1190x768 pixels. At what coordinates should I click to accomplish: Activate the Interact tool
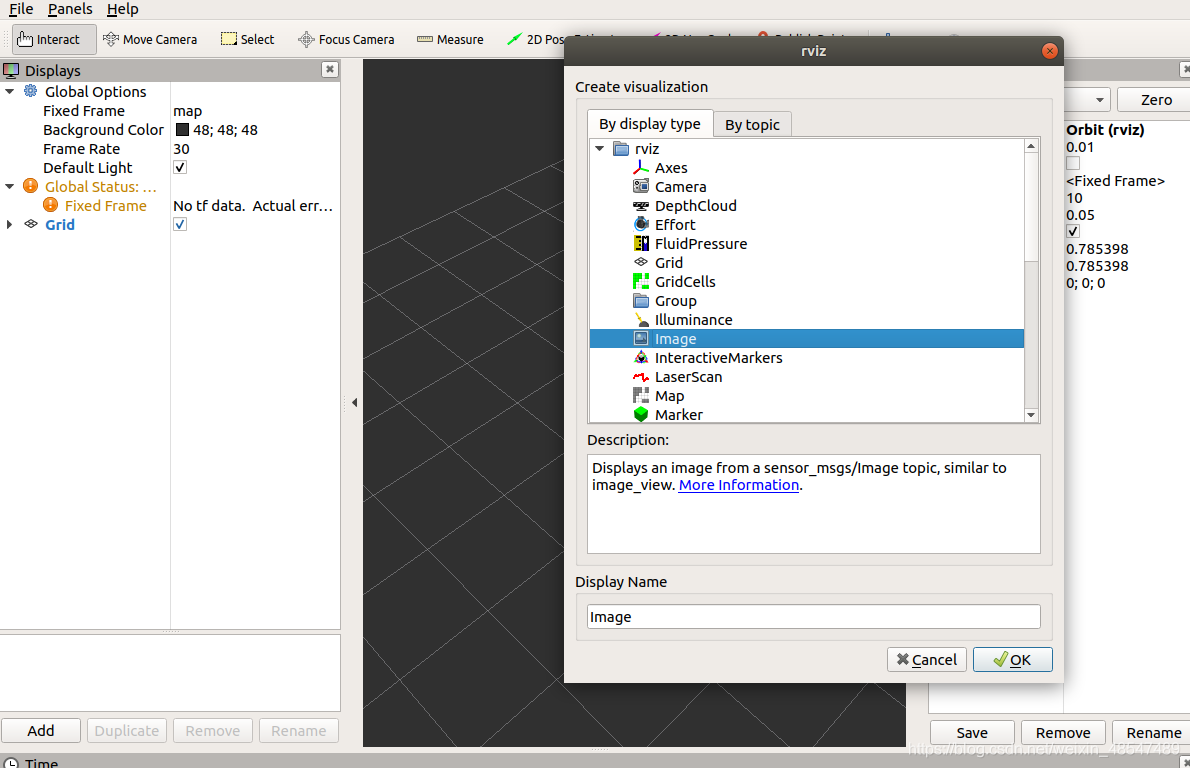coord(54,39)
